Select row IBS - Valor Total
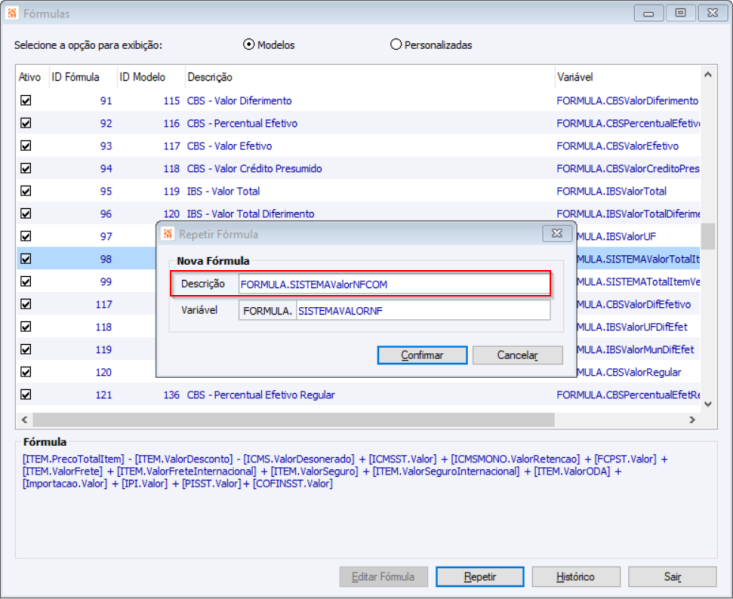This screenshot has height=599, width=733. pyautogui.click(x=358, y=191)
